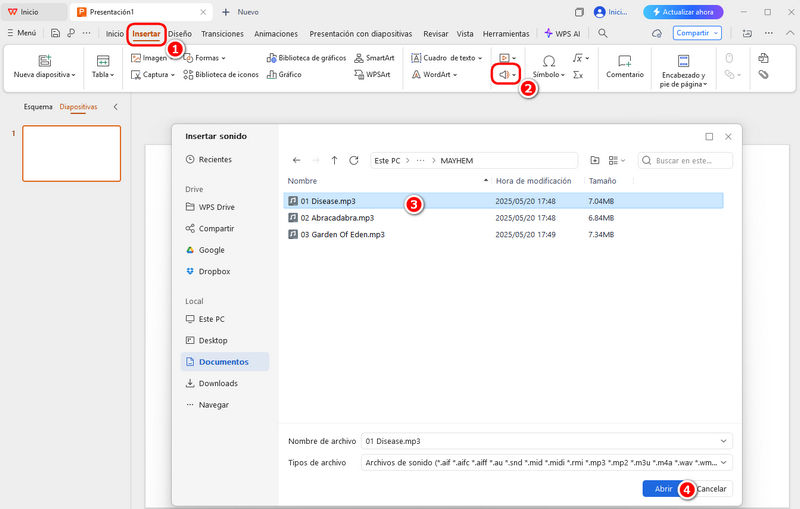Open Biblioteca de iconos
Image resolution: width=800 pixels, height=509 pixels.
tap(221, 74)
